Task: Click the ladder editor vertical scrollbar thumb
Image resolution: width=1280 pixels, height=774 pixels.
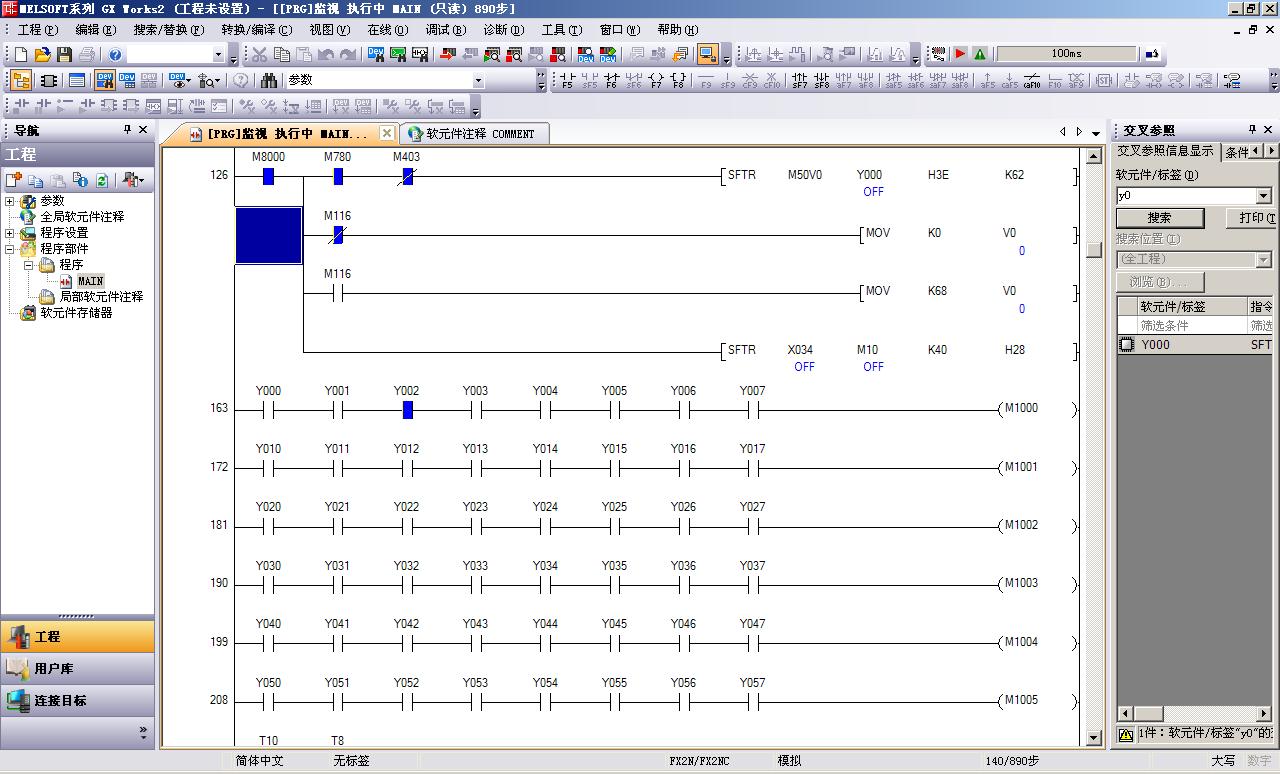Action: (x=1094, y=250)
